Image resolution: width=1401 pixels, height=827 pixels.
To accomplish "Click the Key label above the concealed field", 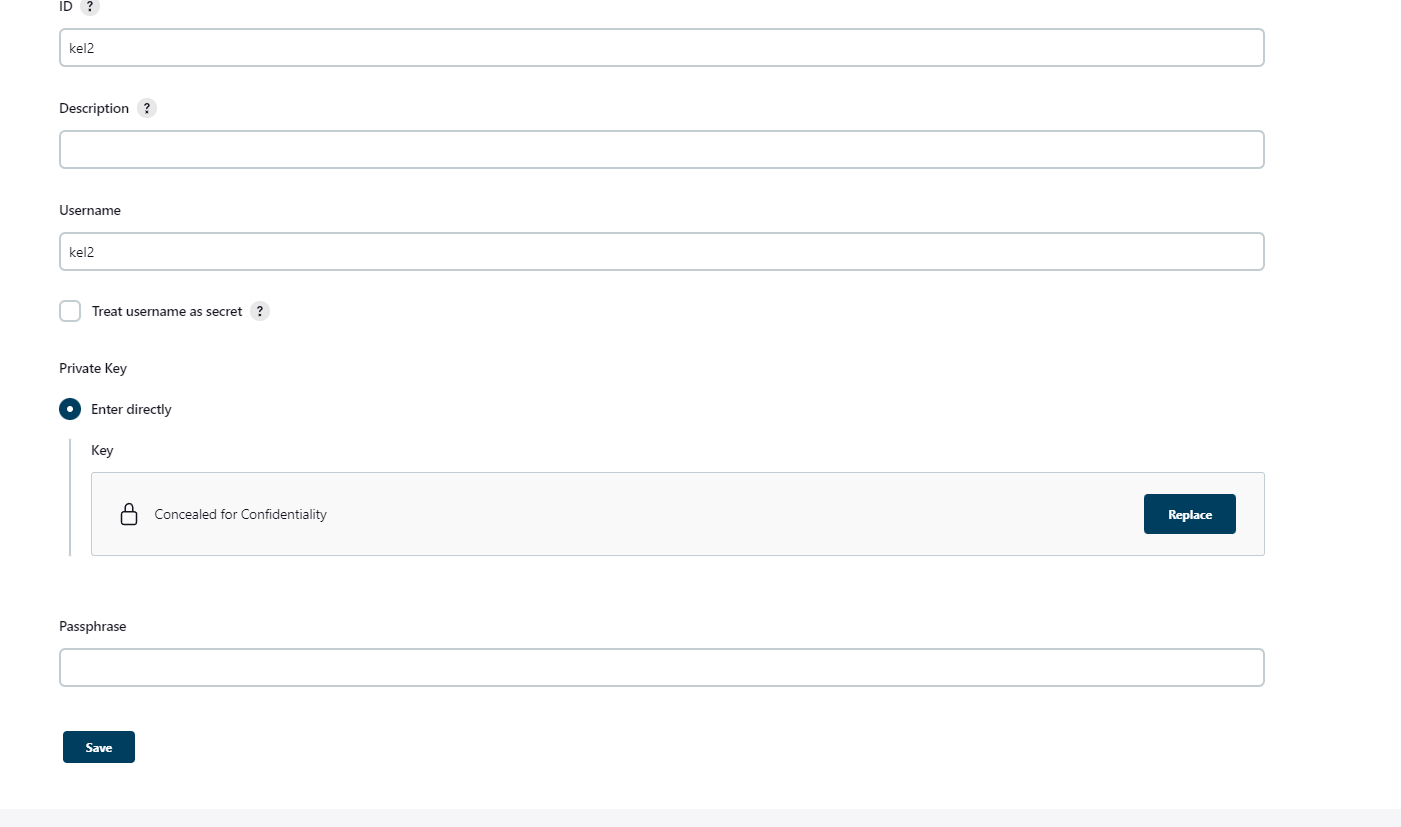I will [x=102, y=450].
